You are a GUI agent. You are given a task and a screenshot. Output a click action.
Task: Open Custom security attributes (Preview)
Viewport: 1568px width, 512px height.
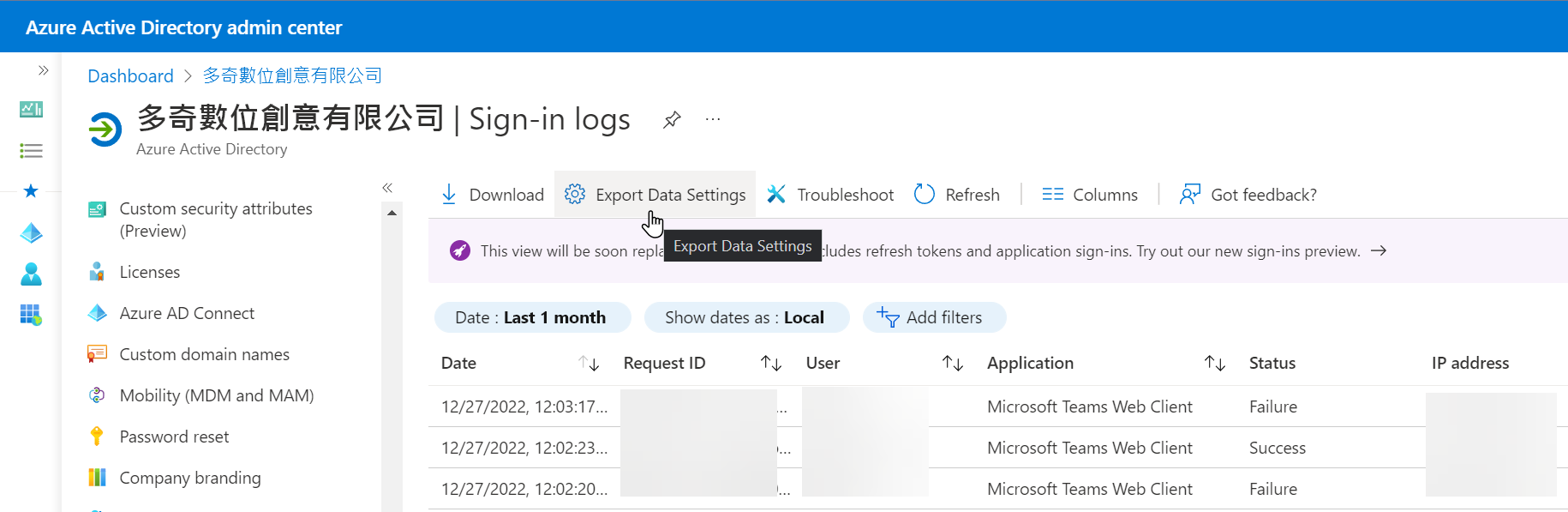[216, 220]
